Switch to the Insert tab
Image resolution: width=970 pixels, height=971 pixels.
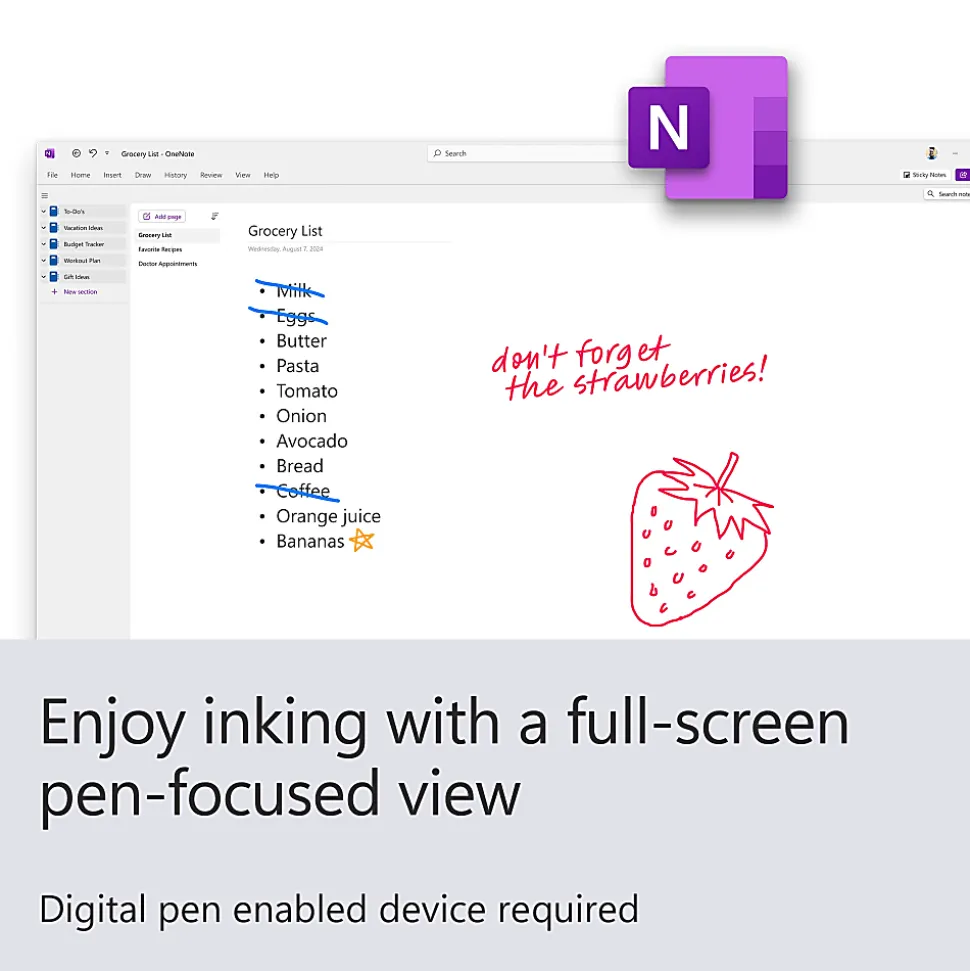(x=112, y=175)
